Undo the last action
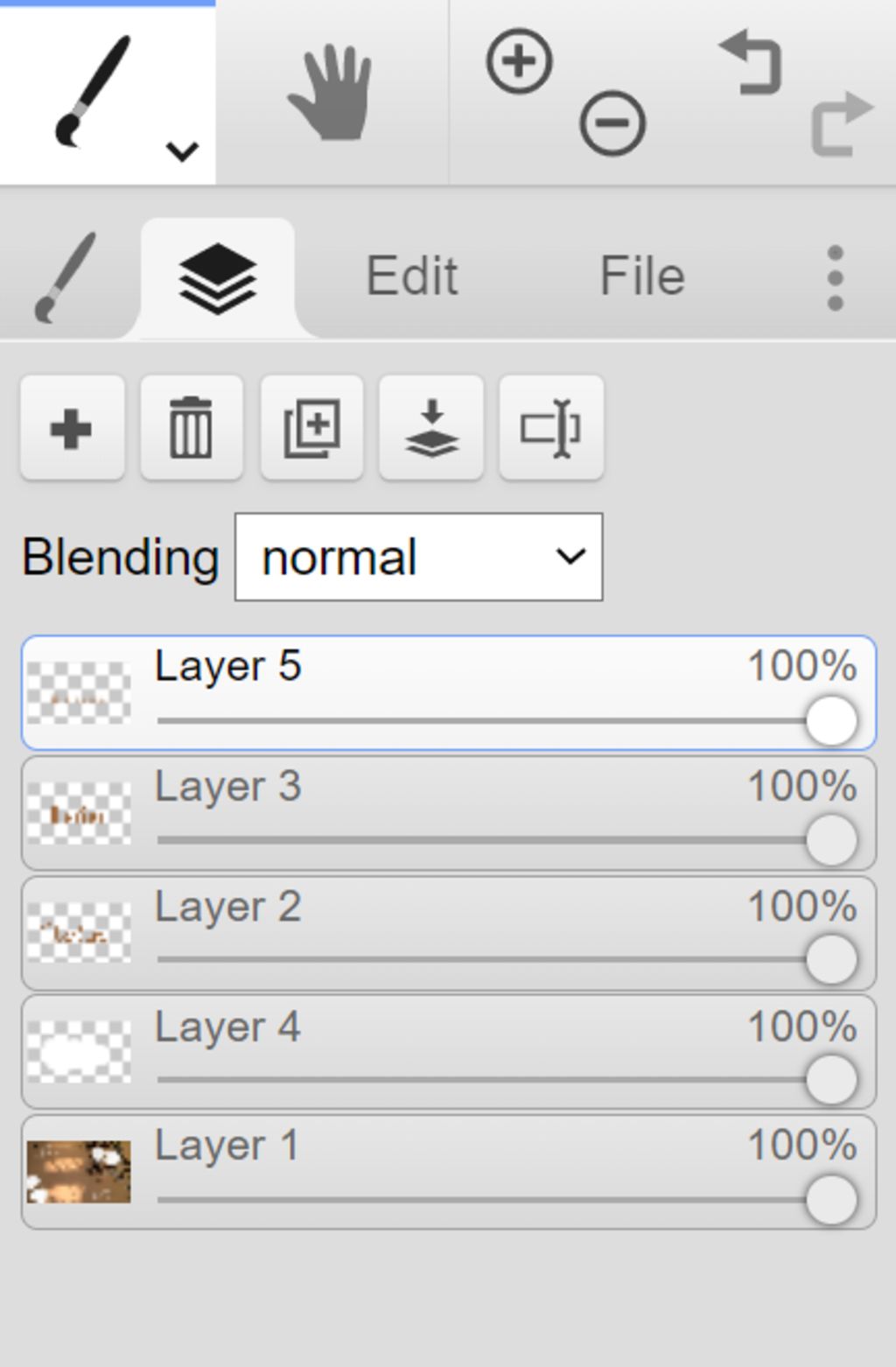Image resolution: width=896 pixels, height=1367 pixels. point(750,61)
